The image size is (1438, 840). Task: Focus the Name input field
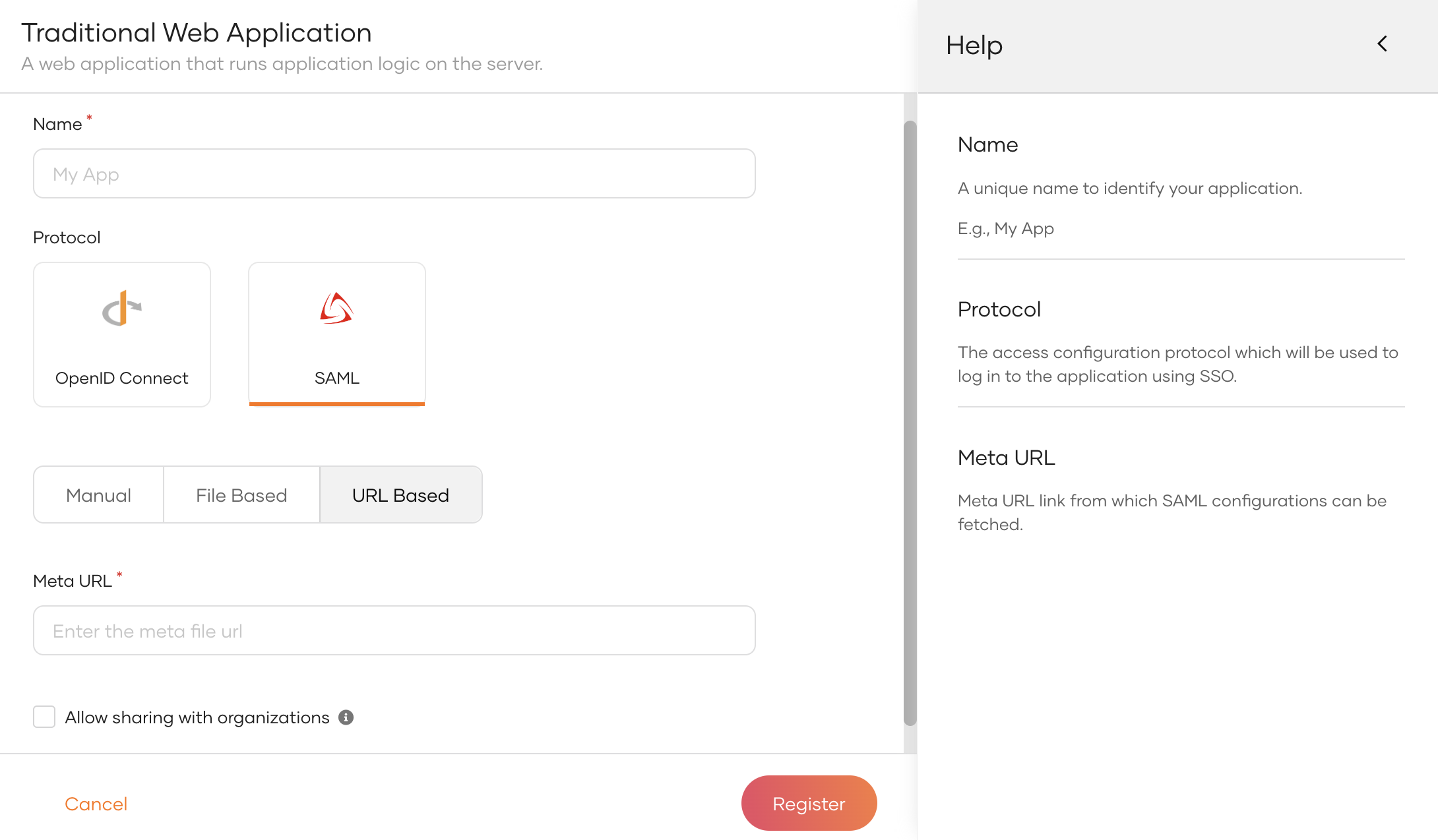point(394,173)
